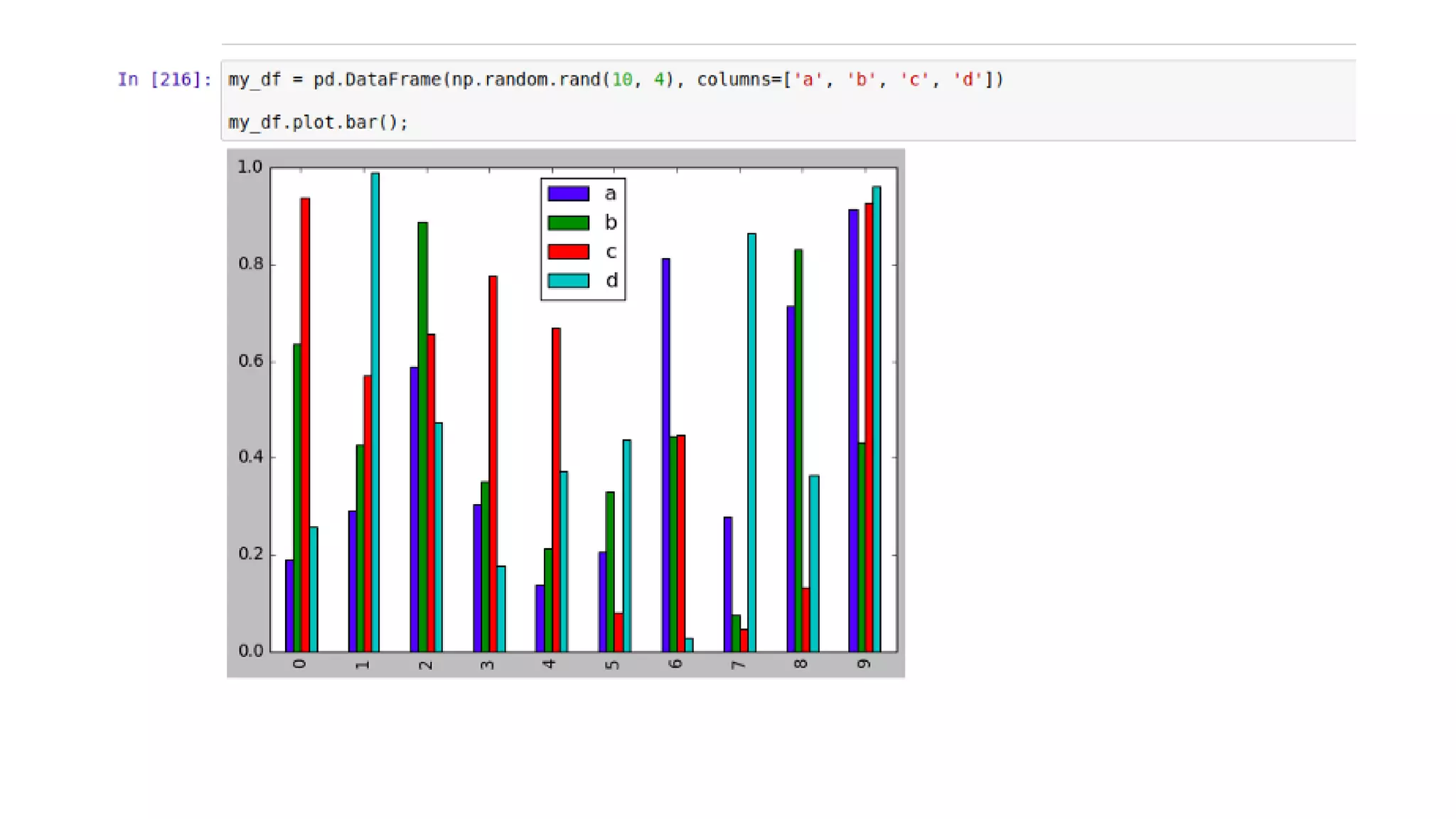Click x-axis tick label 8
This screenshot has height=819, width=1456.
click(801, 664)
